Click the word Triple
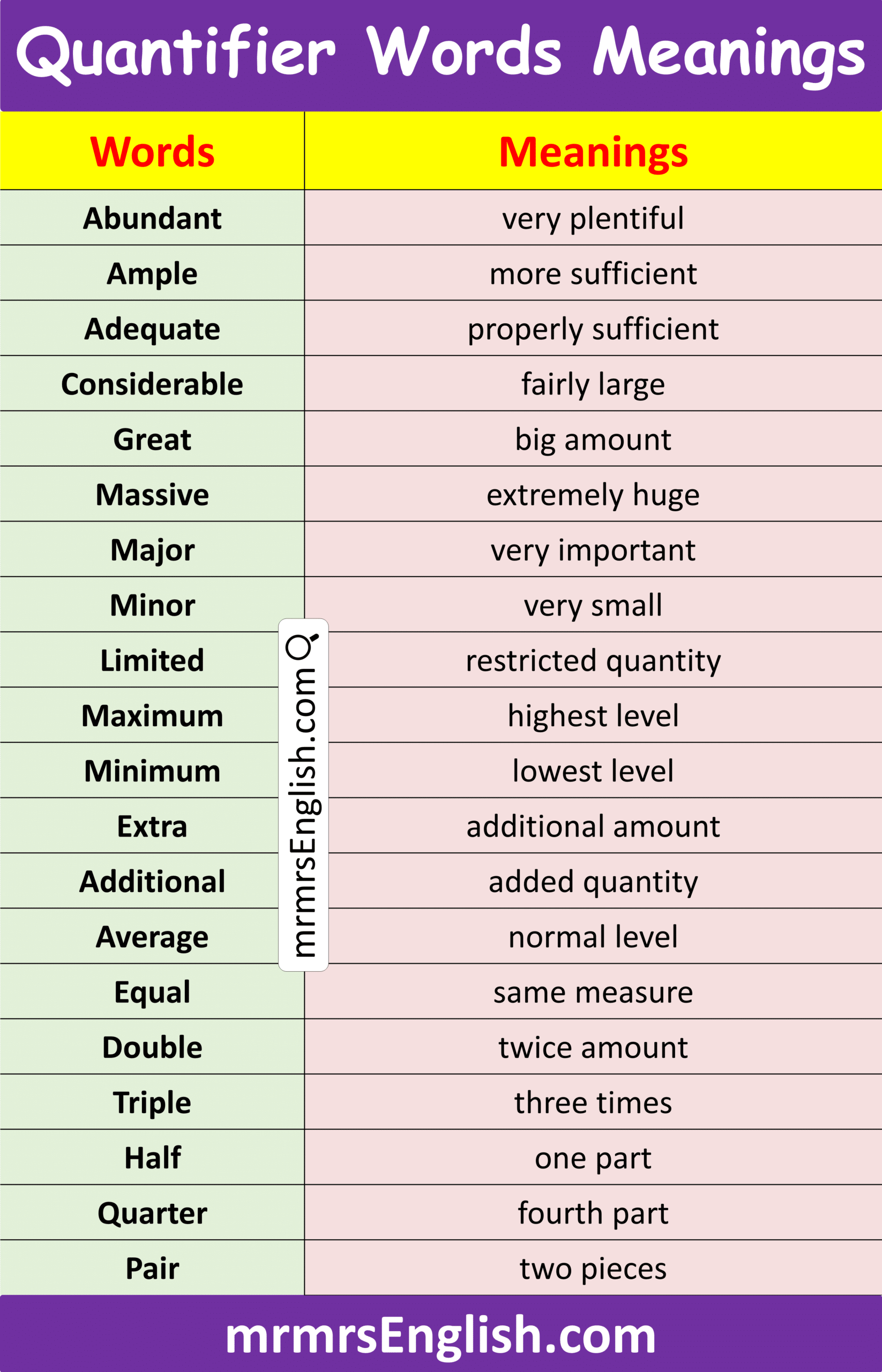The width and height of the screenshot is (882, 1372). click(x=152, y=1103)
